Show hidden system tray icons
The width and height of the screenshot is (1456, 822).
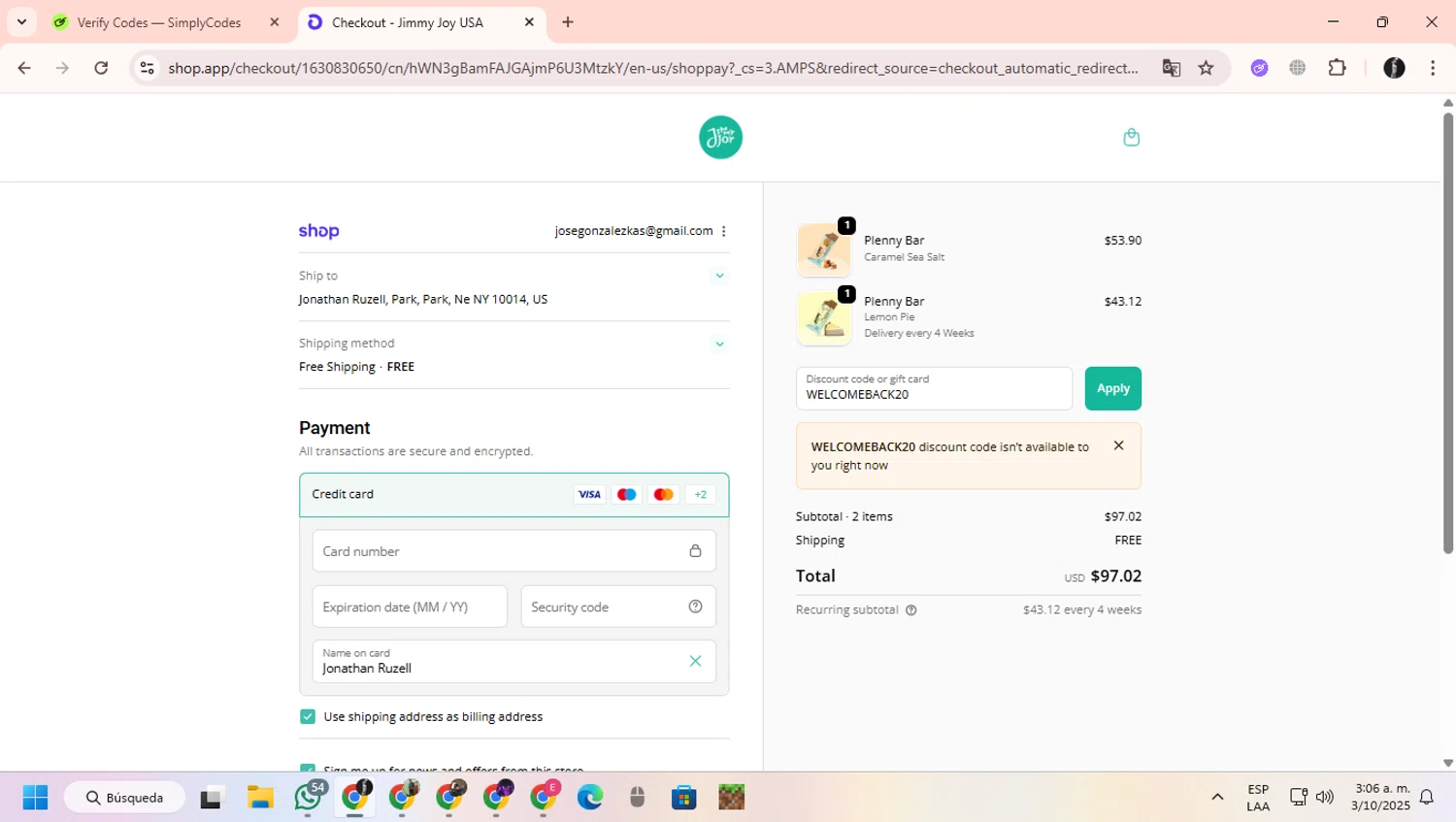pyautogui.click(x=1217, y=798)
